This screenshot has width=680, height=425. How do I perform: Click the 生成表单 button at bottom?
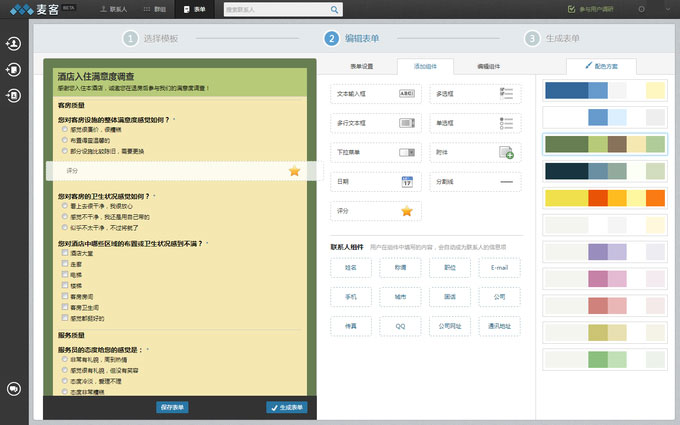286,407
